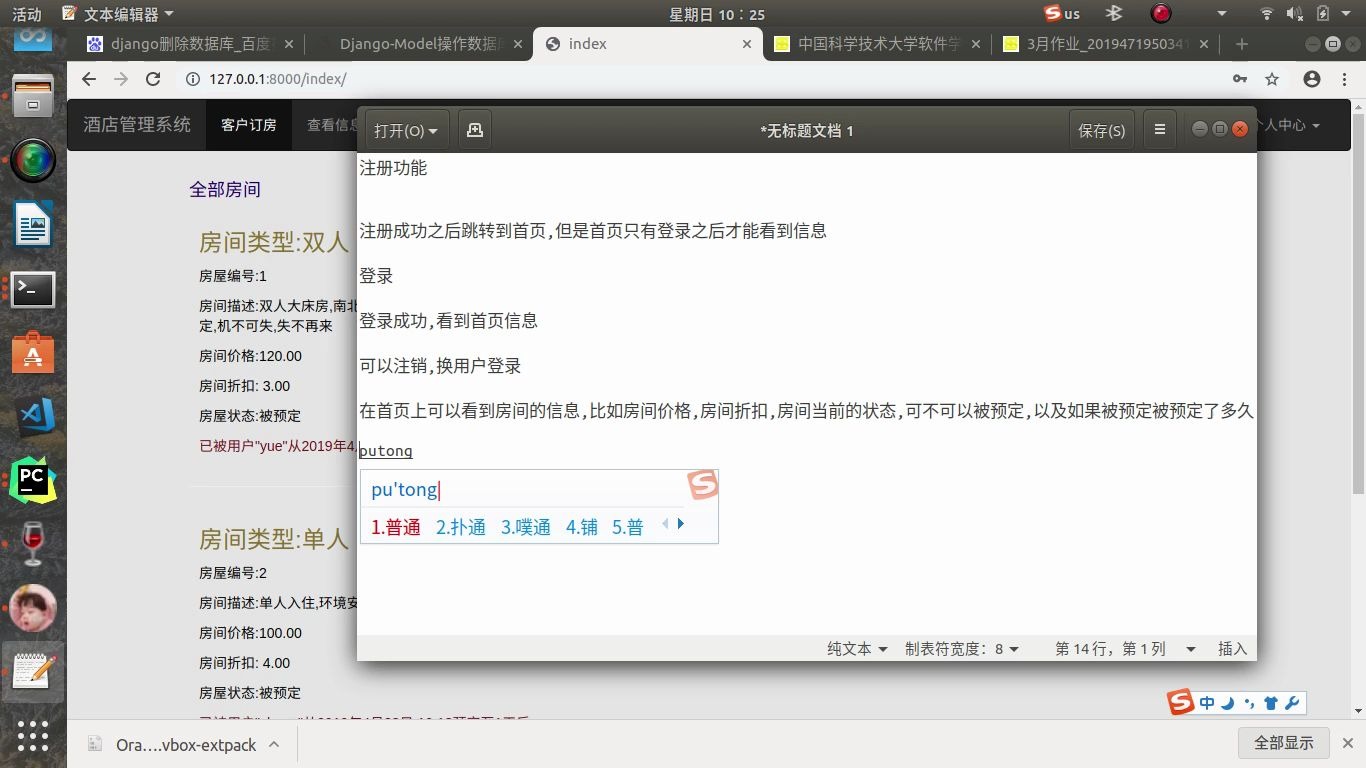Open top bar dropdown arrow beside recorder icon

[x=1222, y=13]
